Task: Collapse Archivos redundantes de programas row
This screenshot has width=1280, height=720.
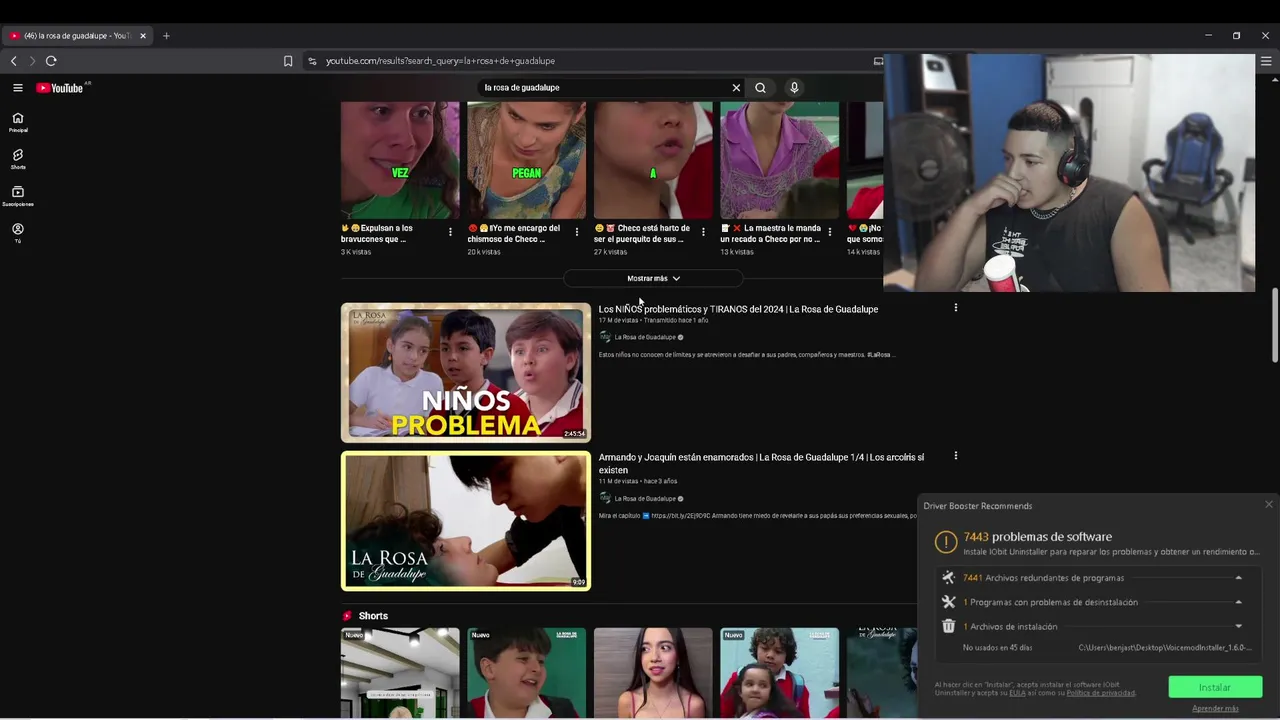Action: [1238, 578]
